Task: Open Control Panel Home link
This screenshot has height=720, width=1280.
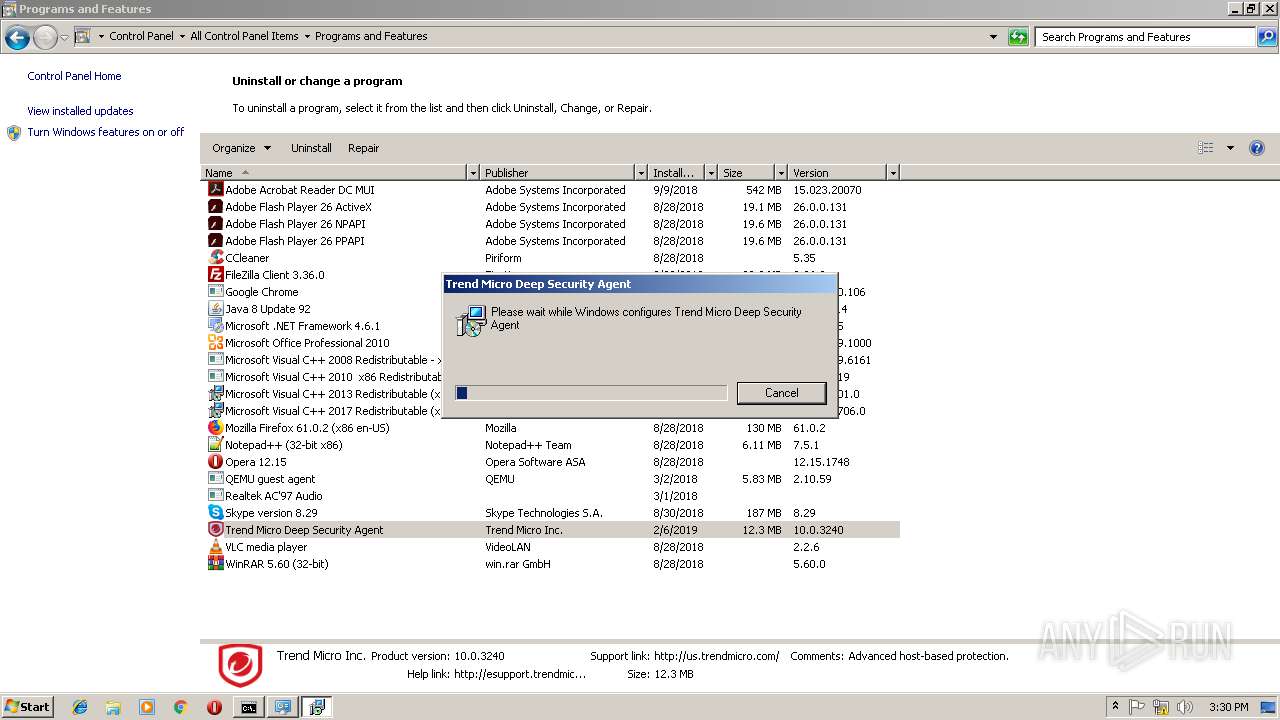Action: 74,76
